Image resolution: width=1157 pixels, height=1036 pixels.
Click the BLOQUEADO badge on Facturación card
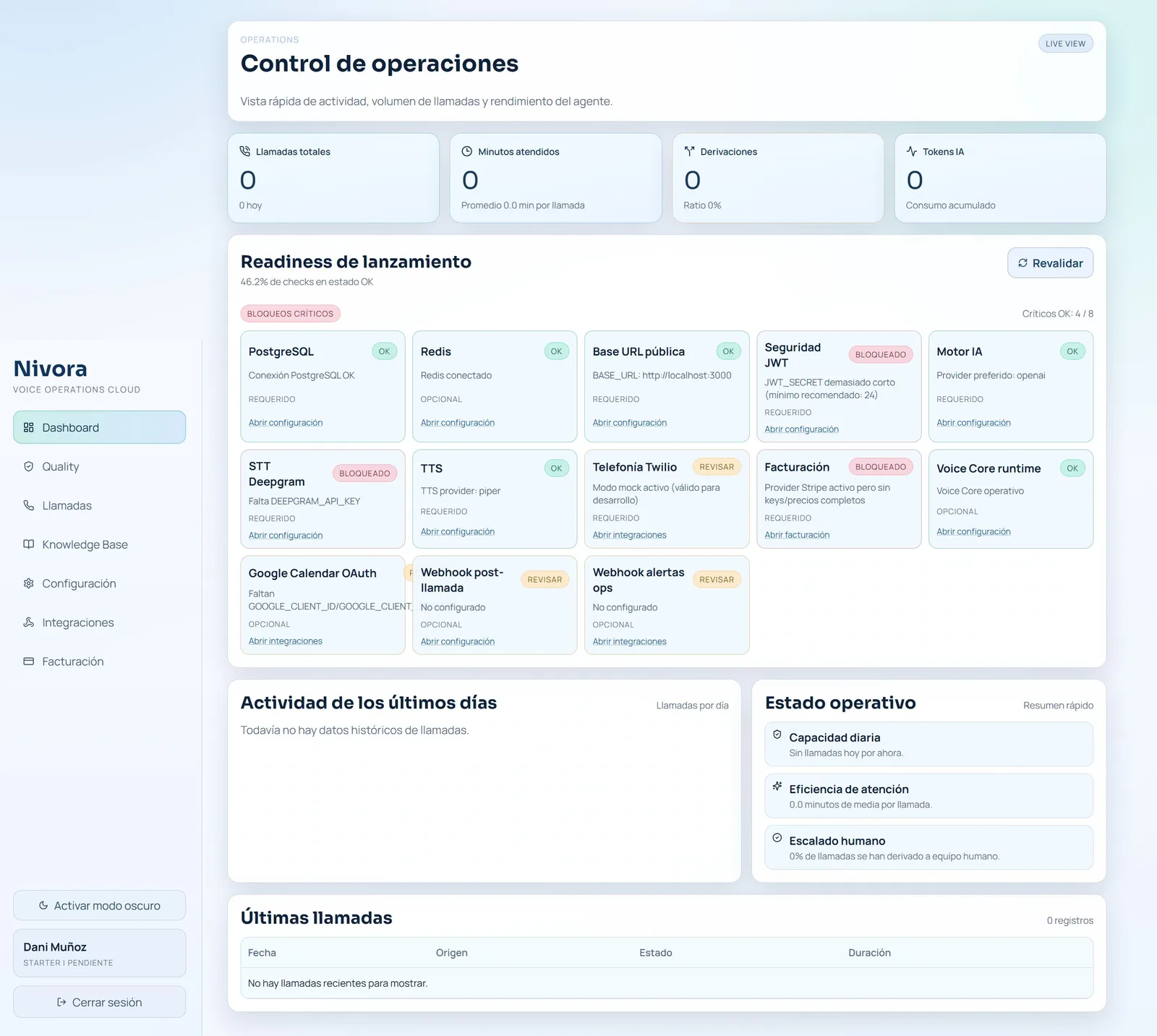pyautogui.click(x=880, y=467)
